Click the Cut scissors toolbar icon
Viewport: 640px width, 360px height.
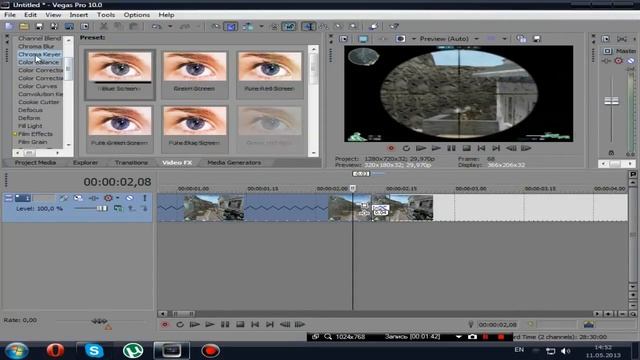click(104, 27)
